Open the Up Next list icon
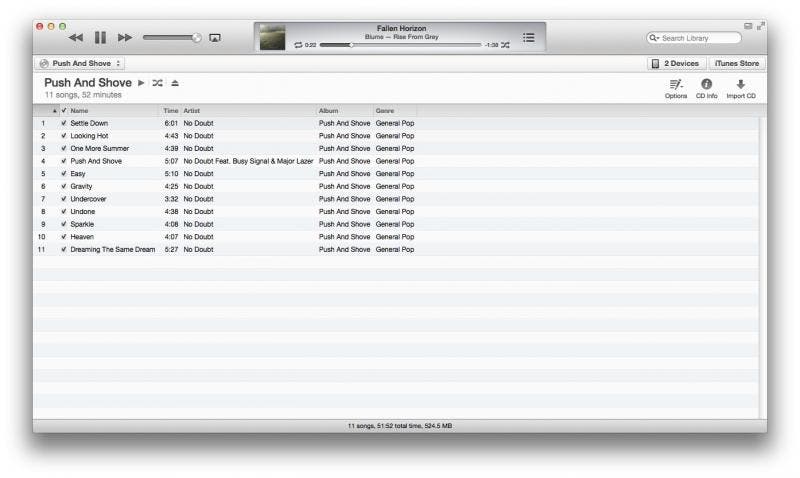This screenshot has width=800, height=478. [x=529, y=38]
